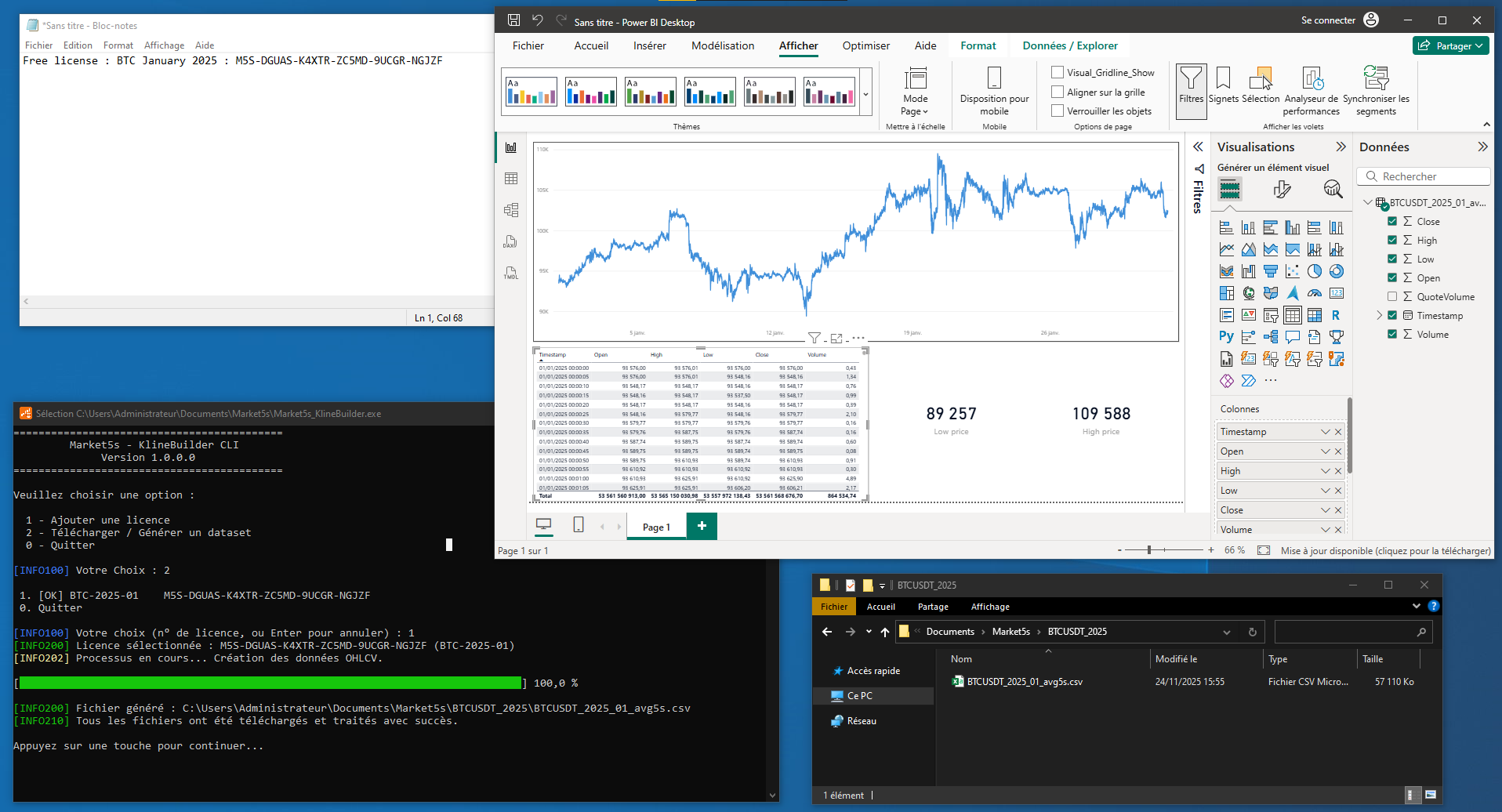The width and height of the screenshot is (1502, 812).
Task: Select the pie chart visualization icon
Action: point(1315,271)
